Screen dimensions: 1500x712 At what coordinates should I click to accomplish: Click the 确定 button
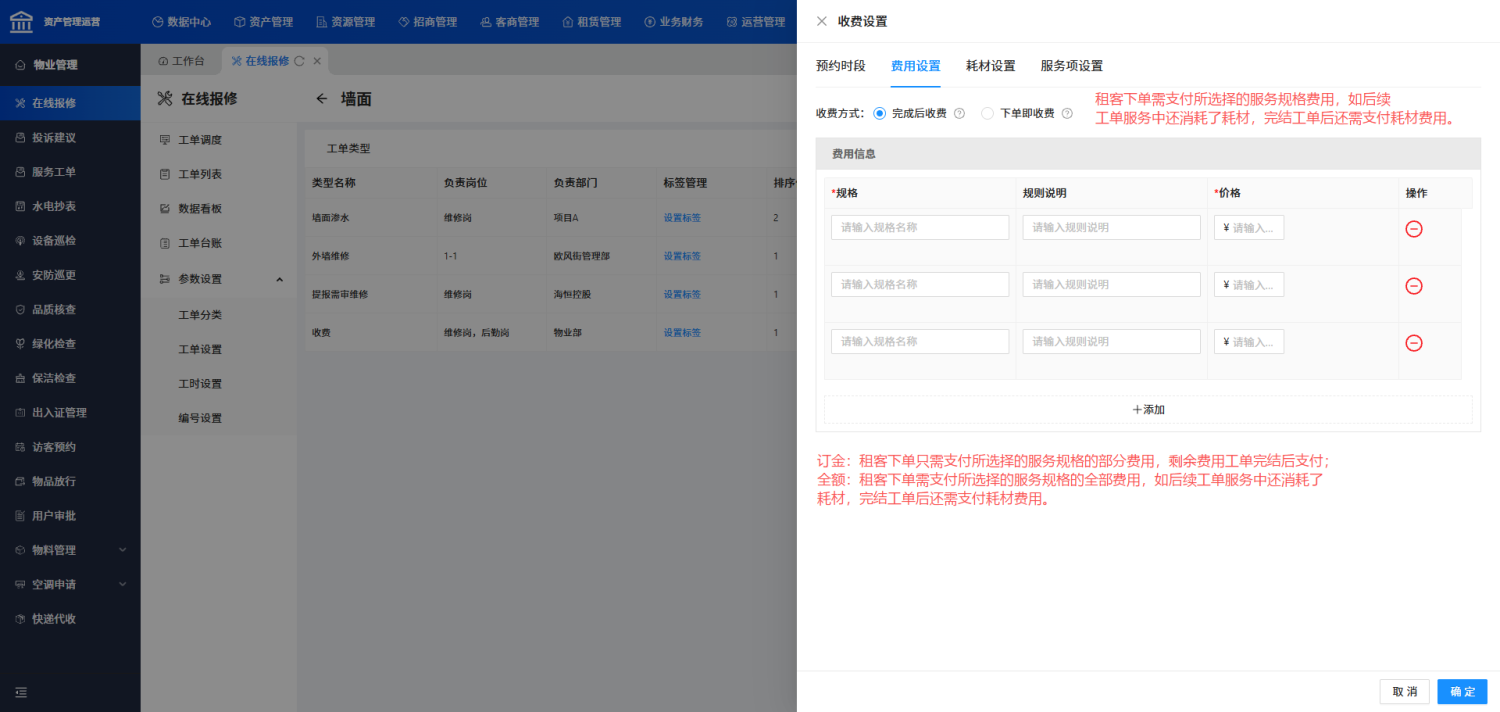[x=1462, y=692]
